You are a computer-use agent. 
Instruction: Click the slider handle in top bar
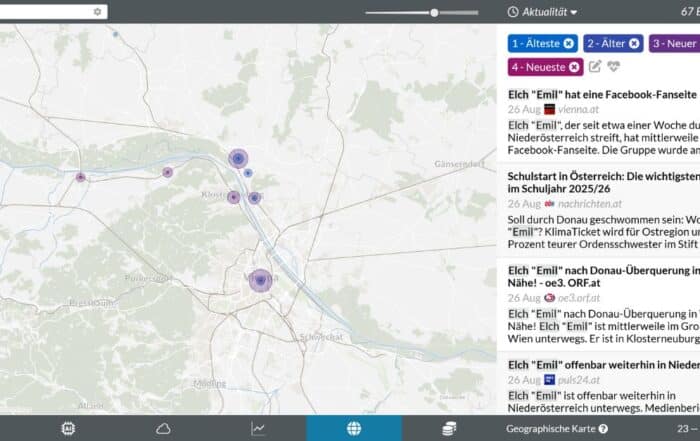(x=434, y=12)
